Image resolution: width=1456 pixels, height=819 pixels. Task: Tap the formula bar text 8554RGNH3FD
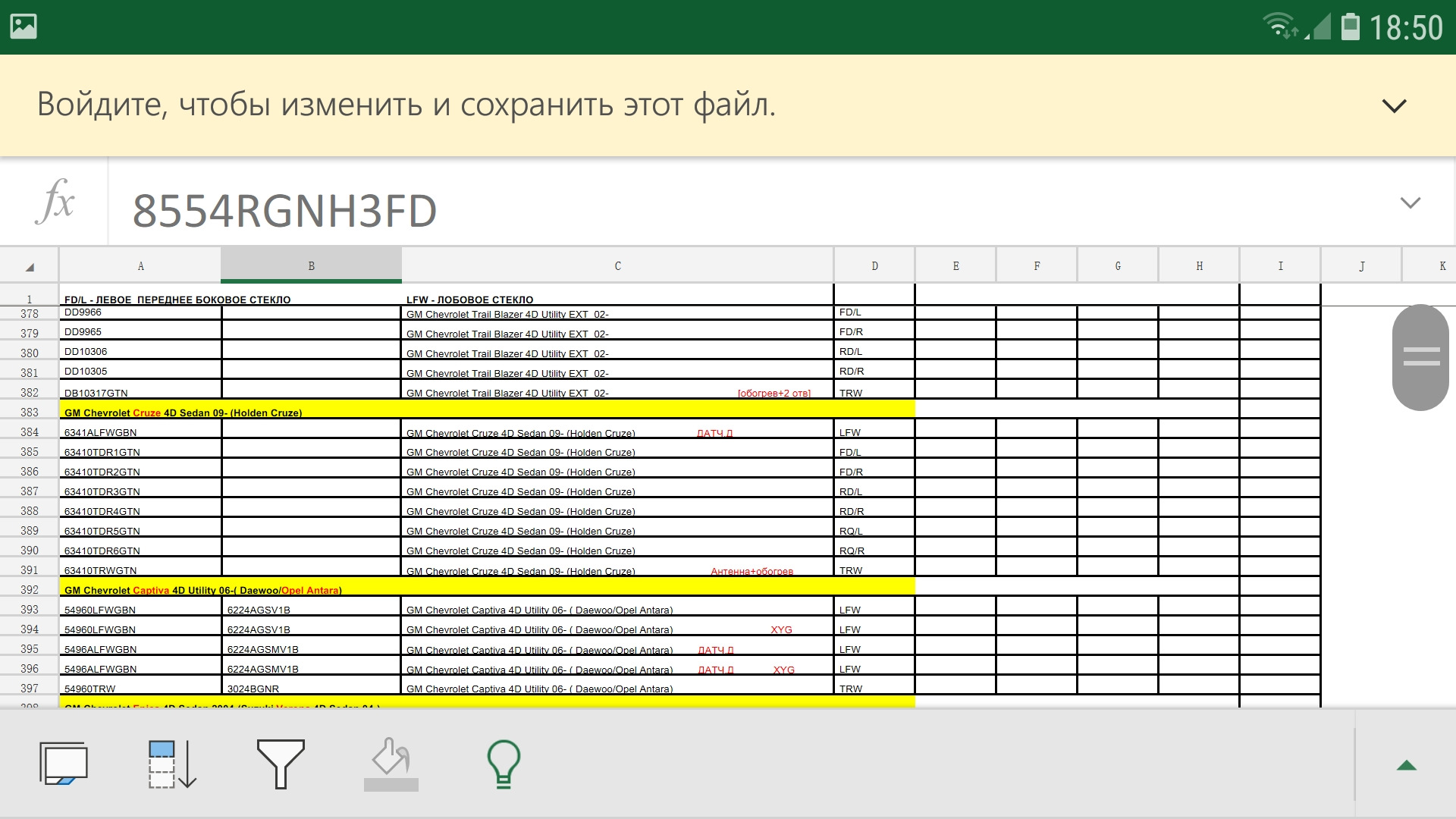(284, 211)
